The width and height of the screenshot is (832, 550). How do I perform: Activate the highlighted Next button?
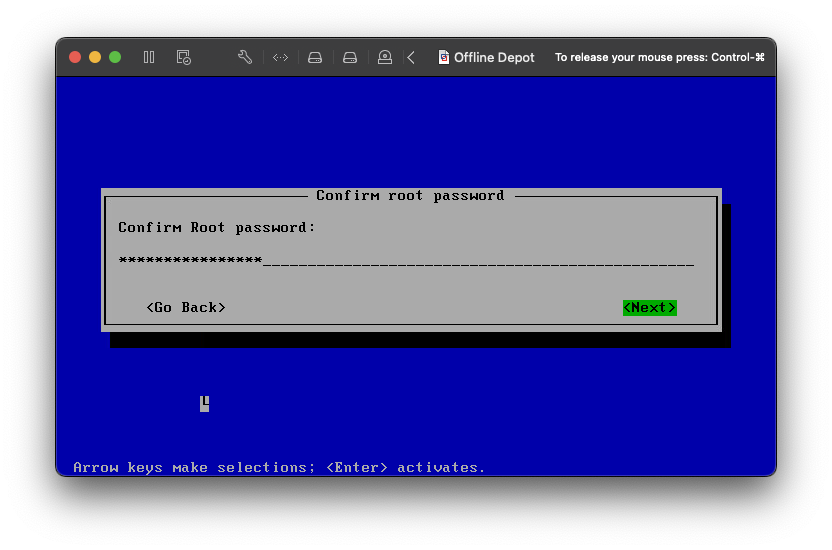coord(649,307)
